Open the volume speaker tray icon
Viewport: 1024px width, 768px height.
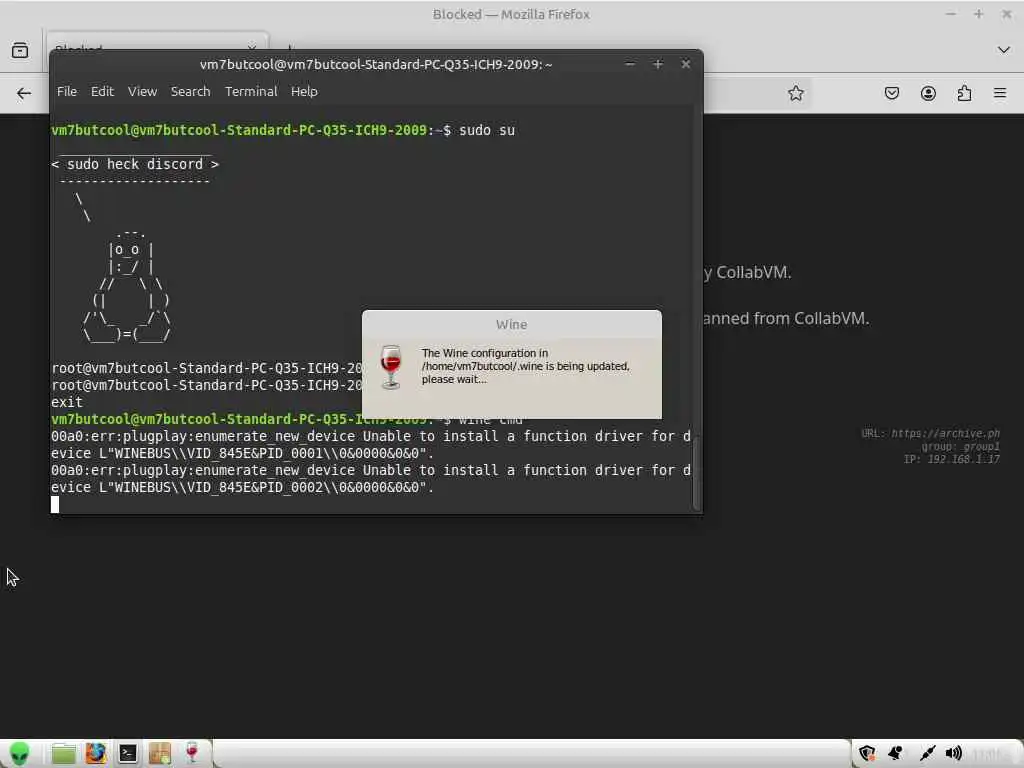[x=953, y=754]
